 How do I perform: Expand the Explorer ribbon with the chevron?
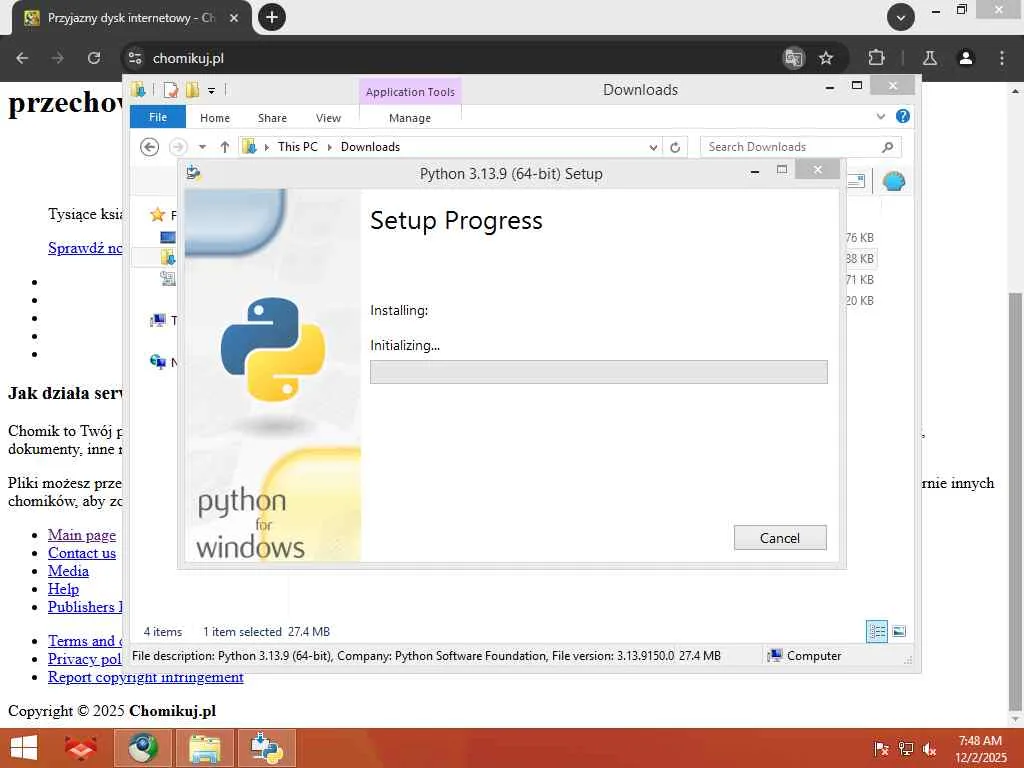(x=880, y=116)
